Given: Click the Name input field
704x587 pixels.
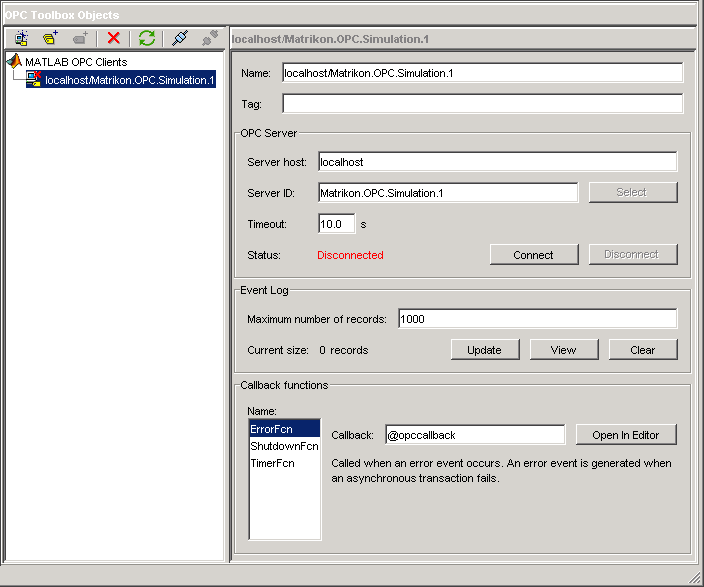Looking at the screenshot, I should coord(483,73).
